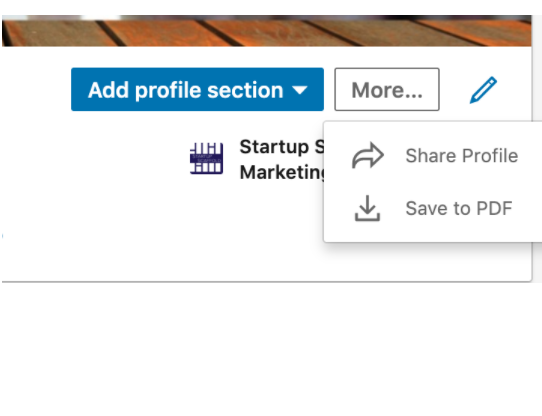Click the "Profile" word in Share Profile
Screen dimensions: 542x416
coord(490,156)
